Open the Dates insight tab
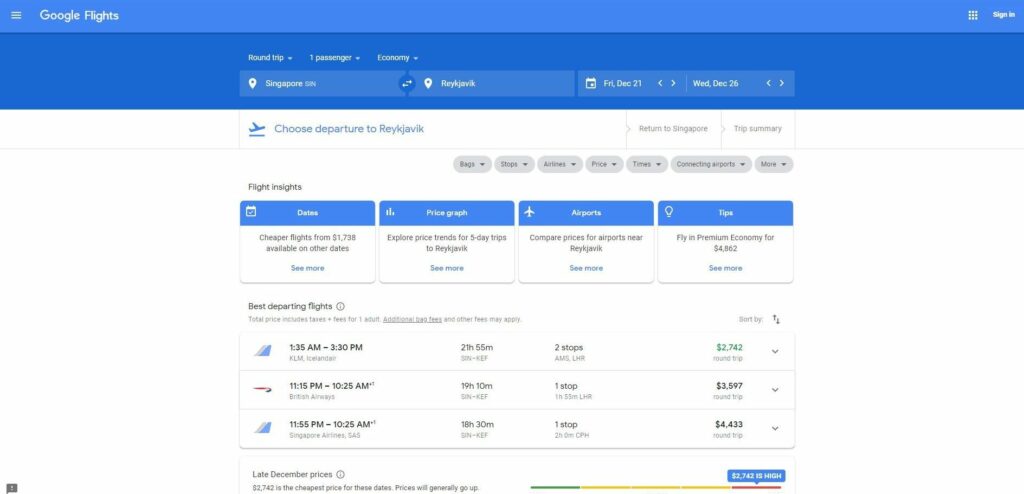Viewport: 1024px width, 494px height. pos(308,212)
